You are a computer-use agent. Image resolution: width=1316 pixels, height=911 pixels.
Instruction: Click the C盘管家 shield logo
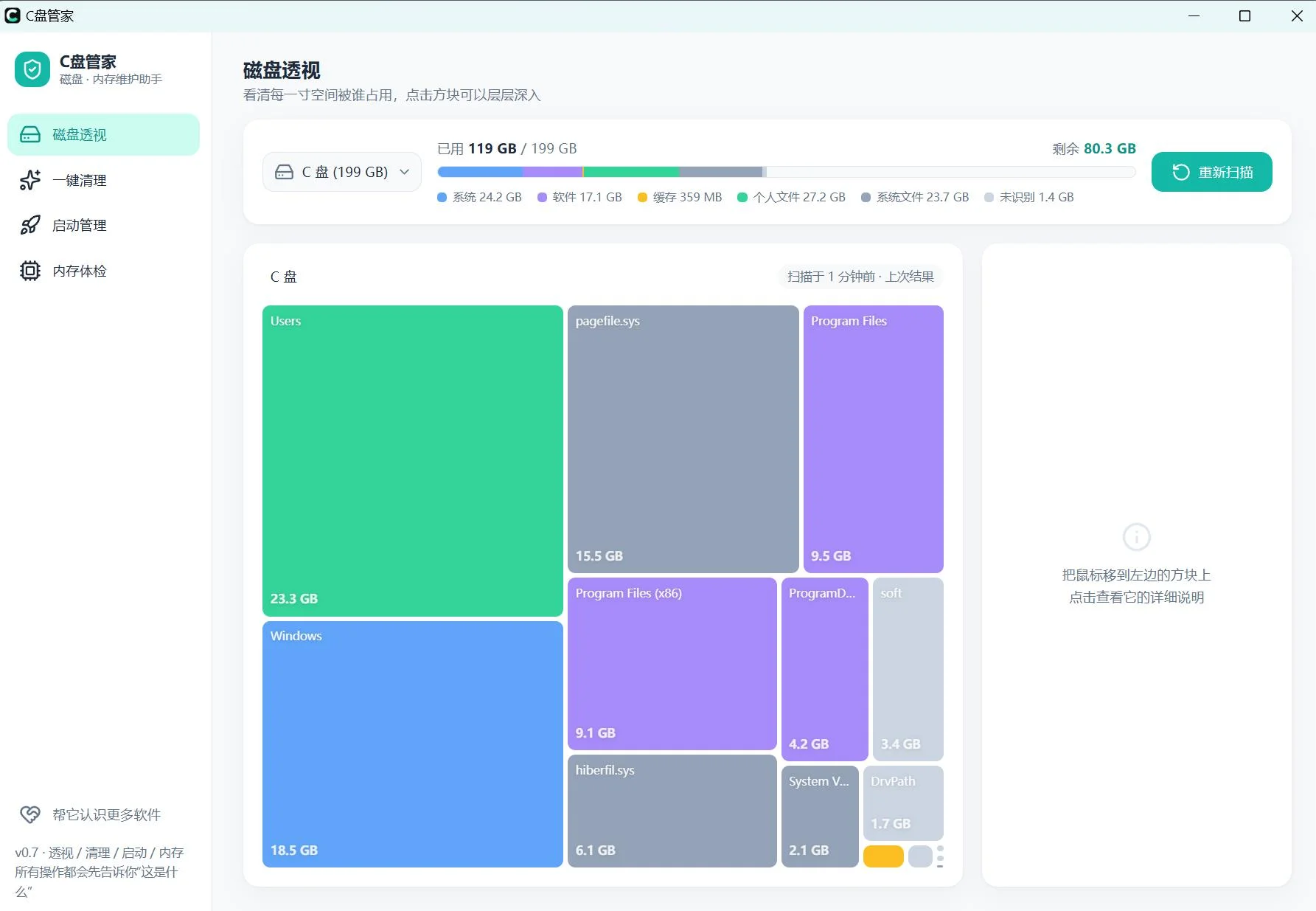32,69
